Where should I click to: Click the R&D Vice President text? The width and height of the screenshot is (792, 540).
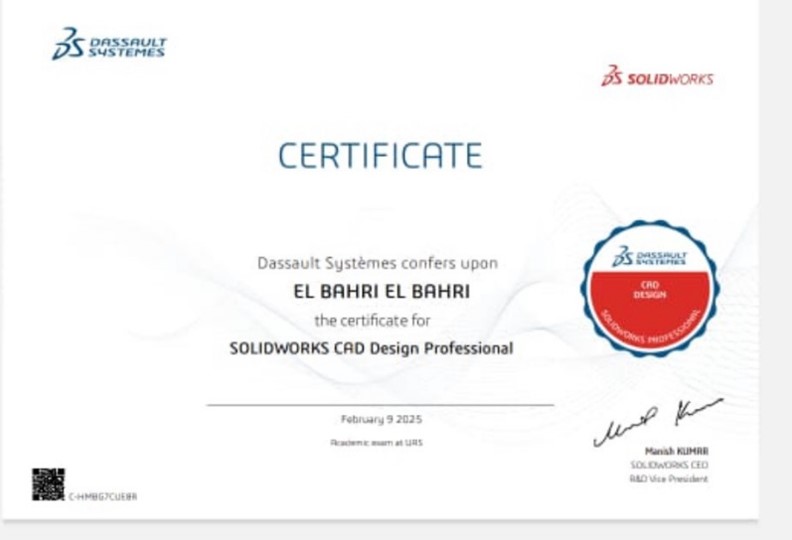coord(668,479)
